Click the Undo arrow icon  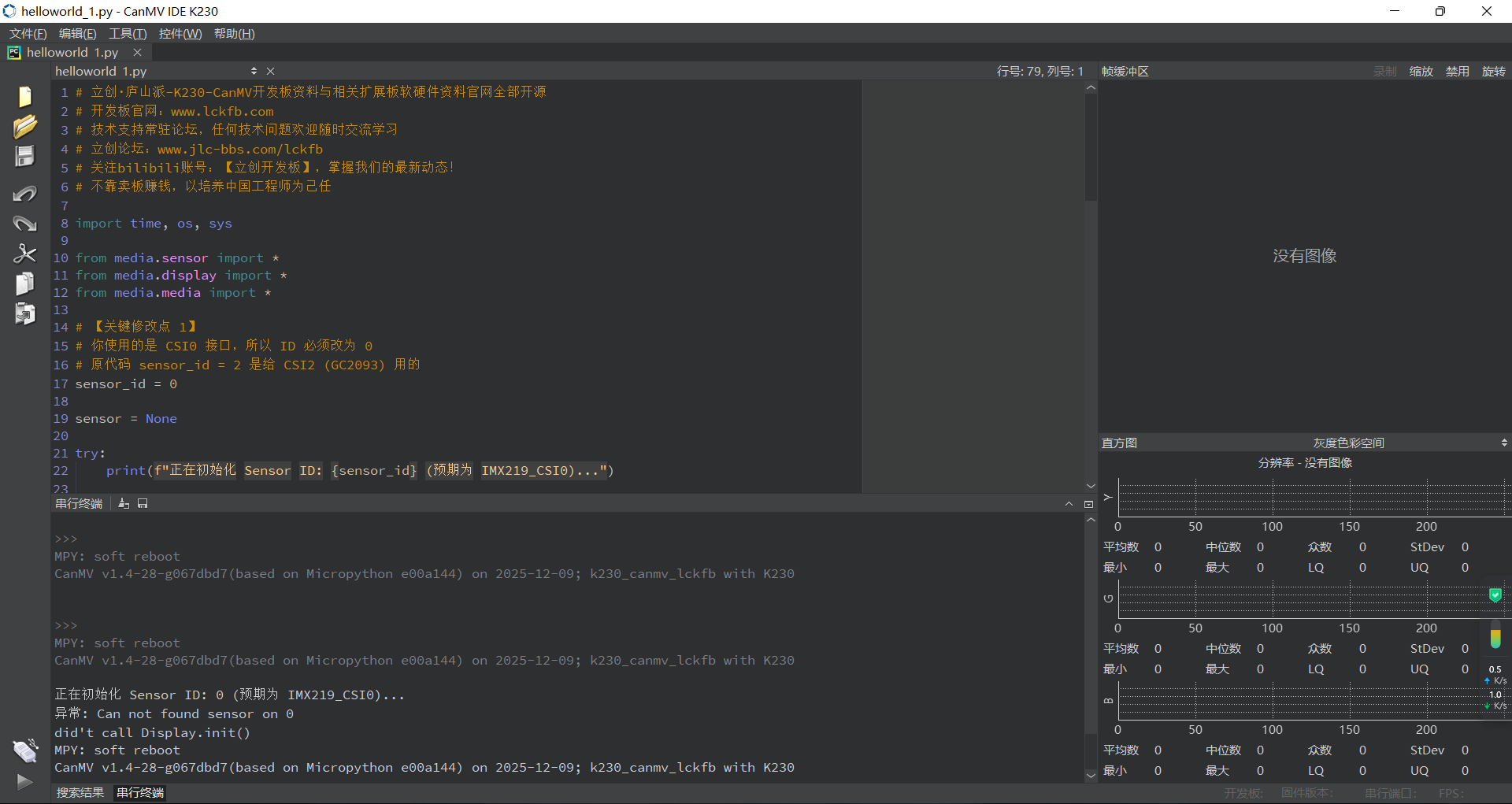click(24, 194)
